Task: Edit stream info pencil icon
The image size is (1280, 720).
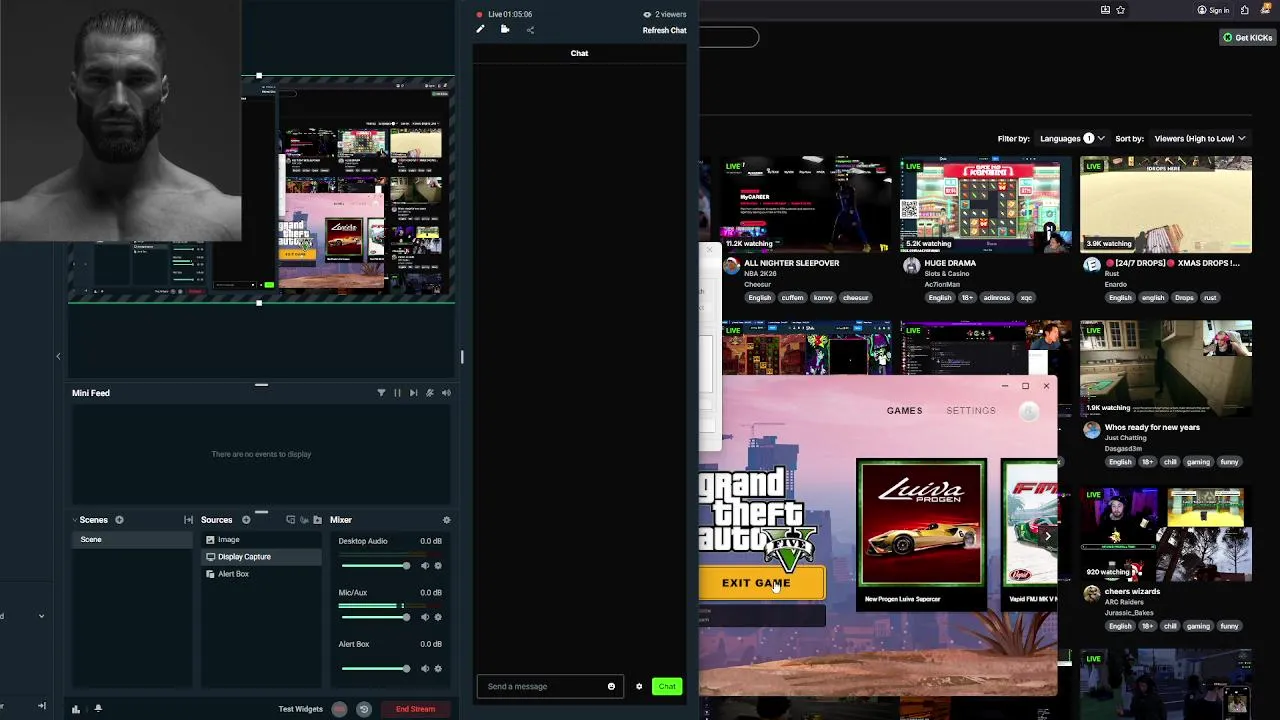Action: pyautogui.click(x=480, y=30)
